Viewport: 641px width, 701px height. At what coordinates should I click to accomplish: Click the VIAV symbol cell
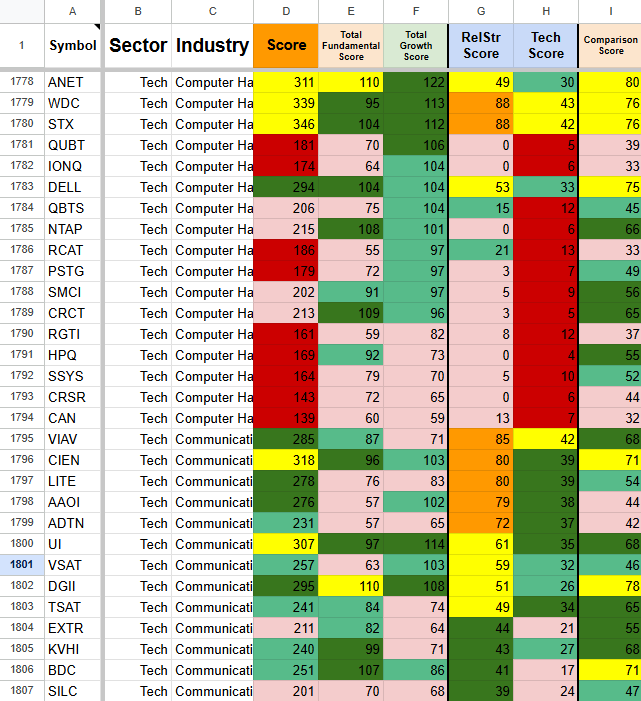point(72,439)
